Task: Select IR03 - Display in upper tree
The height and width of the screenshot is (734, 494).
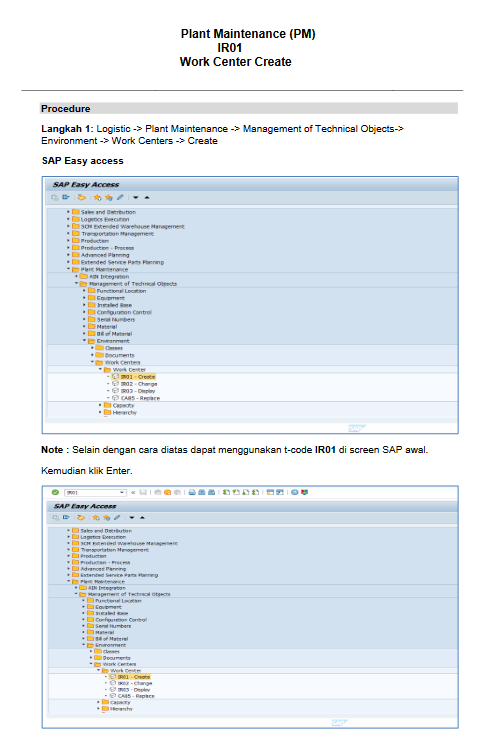Action: 133,391
